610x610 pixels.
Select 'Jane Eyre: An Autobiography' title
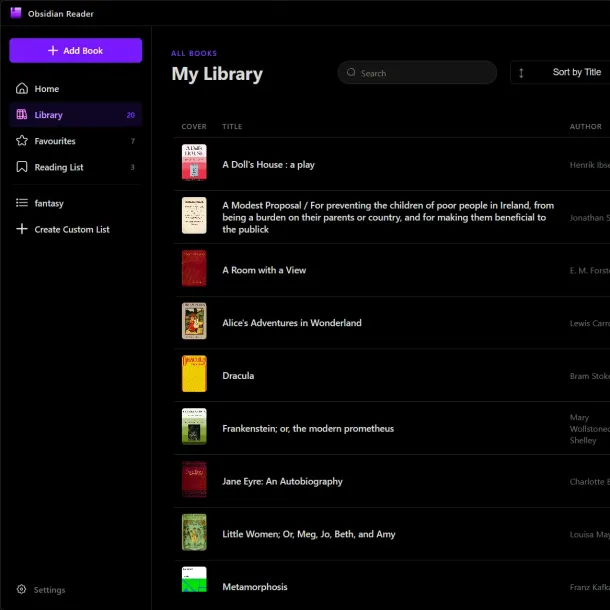point(282,481)
